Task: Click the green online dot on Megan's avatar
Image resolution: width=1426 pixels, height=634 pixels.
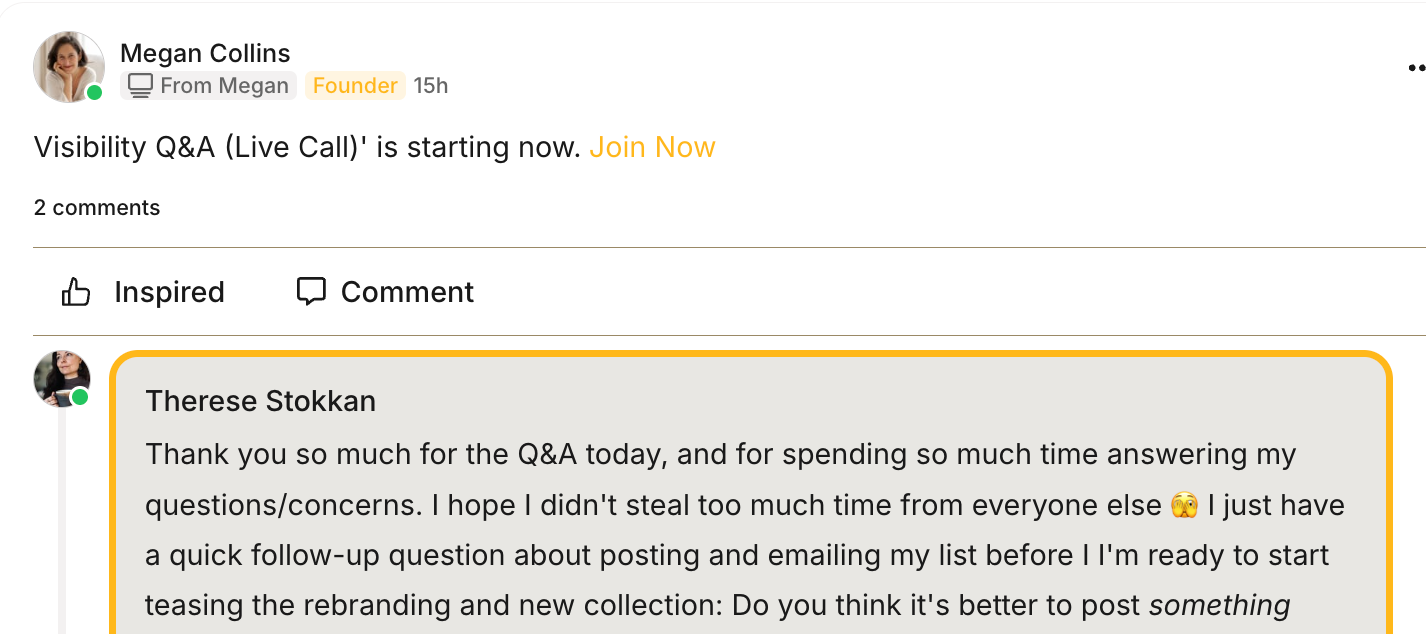Action: (x=94, y=93)
